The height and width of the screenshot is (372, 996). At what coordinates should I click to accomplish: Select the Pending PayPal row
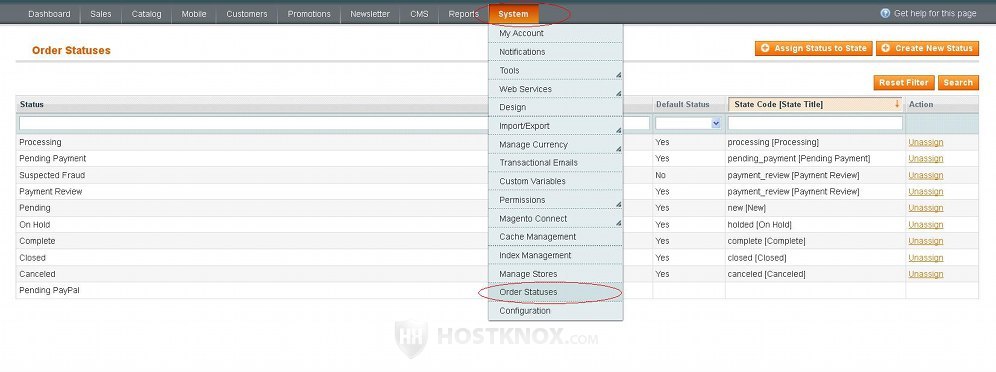[x=497, y=291]
